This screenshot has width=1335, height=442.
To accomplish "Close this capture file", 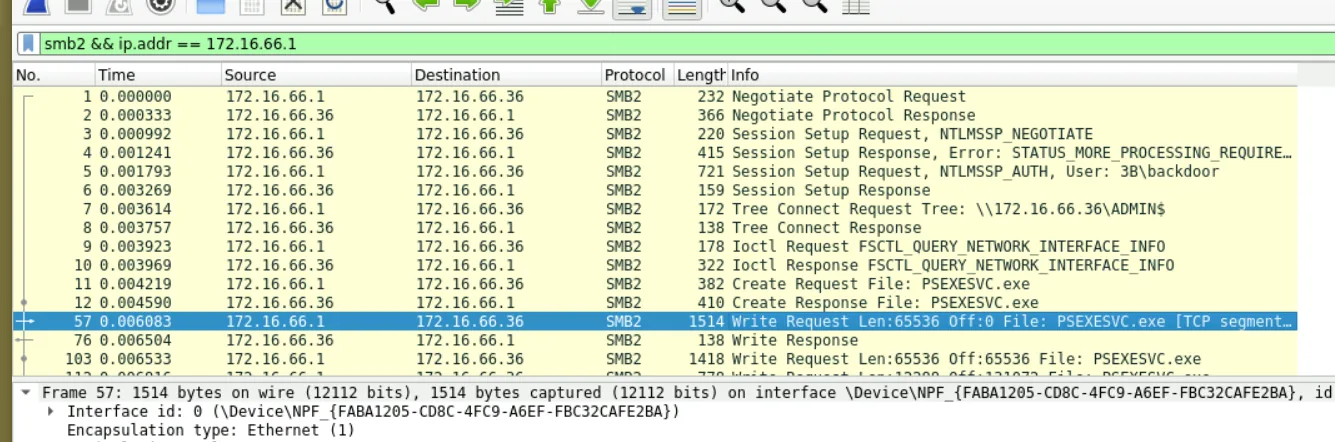I will coord(293,5).
